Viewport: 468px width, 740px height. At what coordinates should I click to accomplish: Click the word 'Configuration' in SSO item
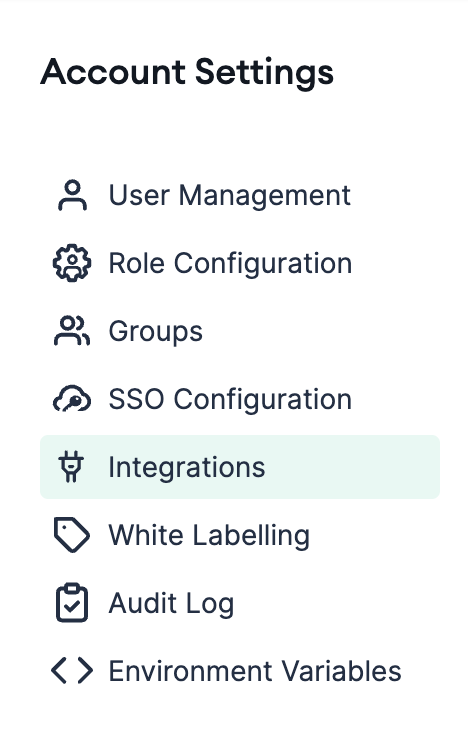point(263,400)
